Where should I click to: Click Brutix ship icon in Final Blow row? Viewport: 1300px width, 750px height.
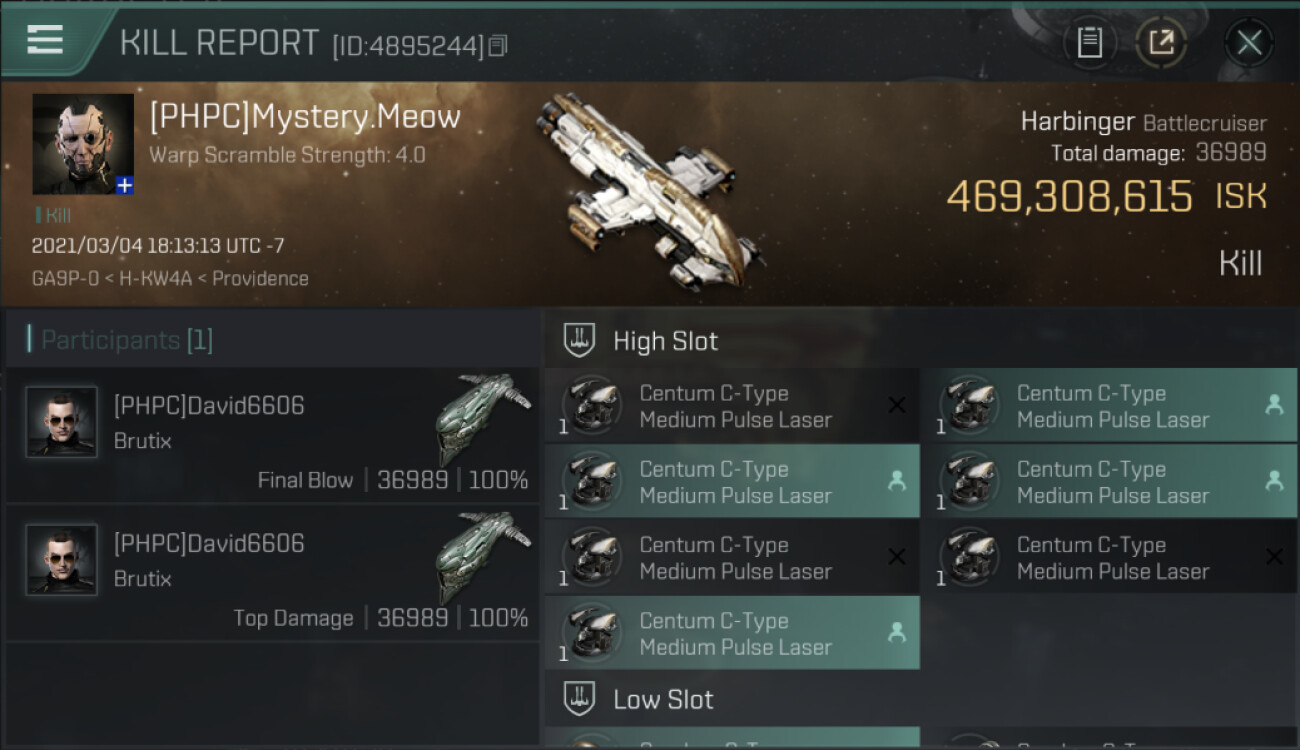(x=484, y=415)
